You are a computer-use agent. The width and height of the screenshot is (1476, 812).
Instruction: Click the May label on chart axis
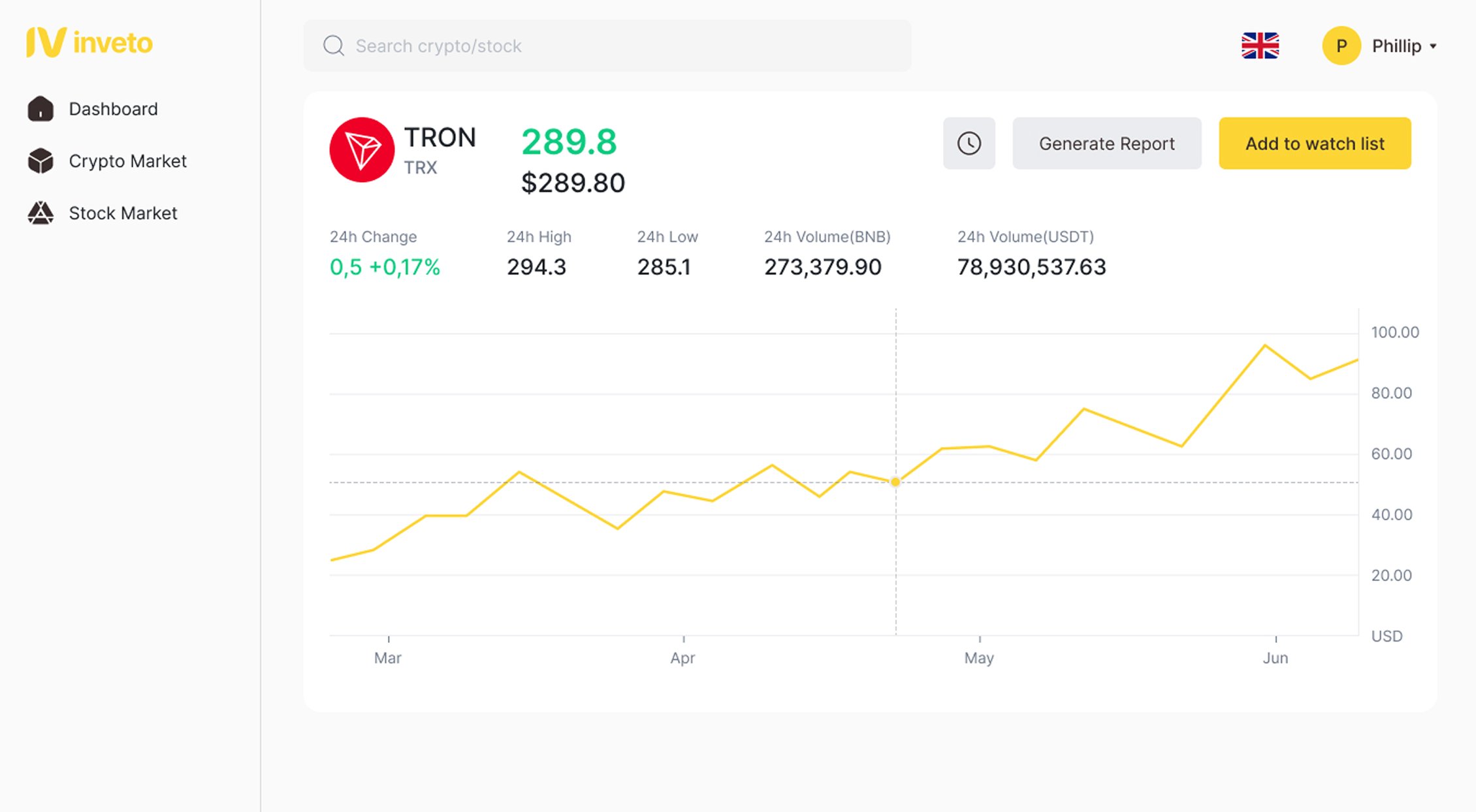[978, 657]
